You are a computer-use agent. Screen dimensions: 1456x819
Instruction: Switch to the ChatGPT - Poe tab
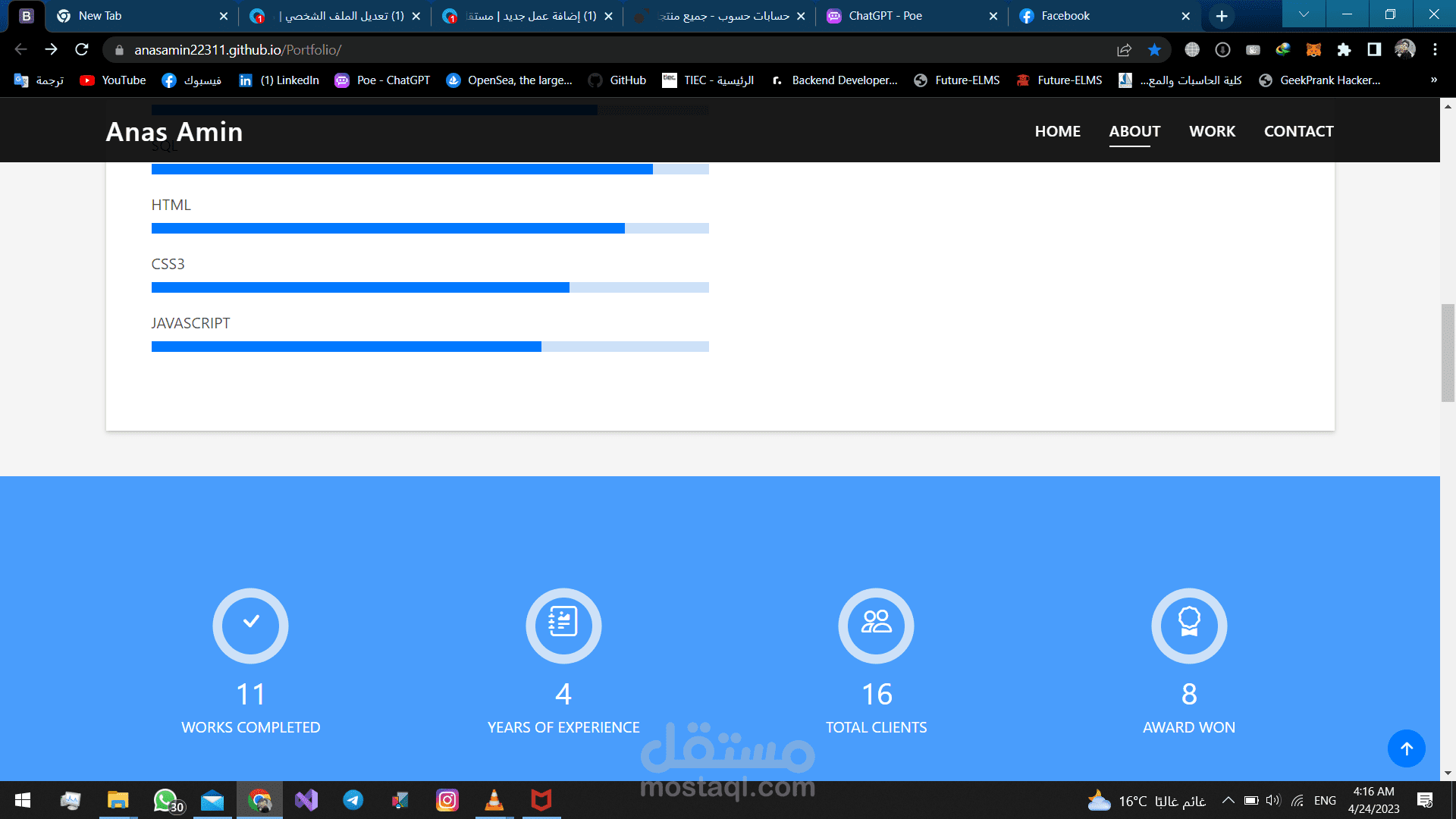pos(885,16)
